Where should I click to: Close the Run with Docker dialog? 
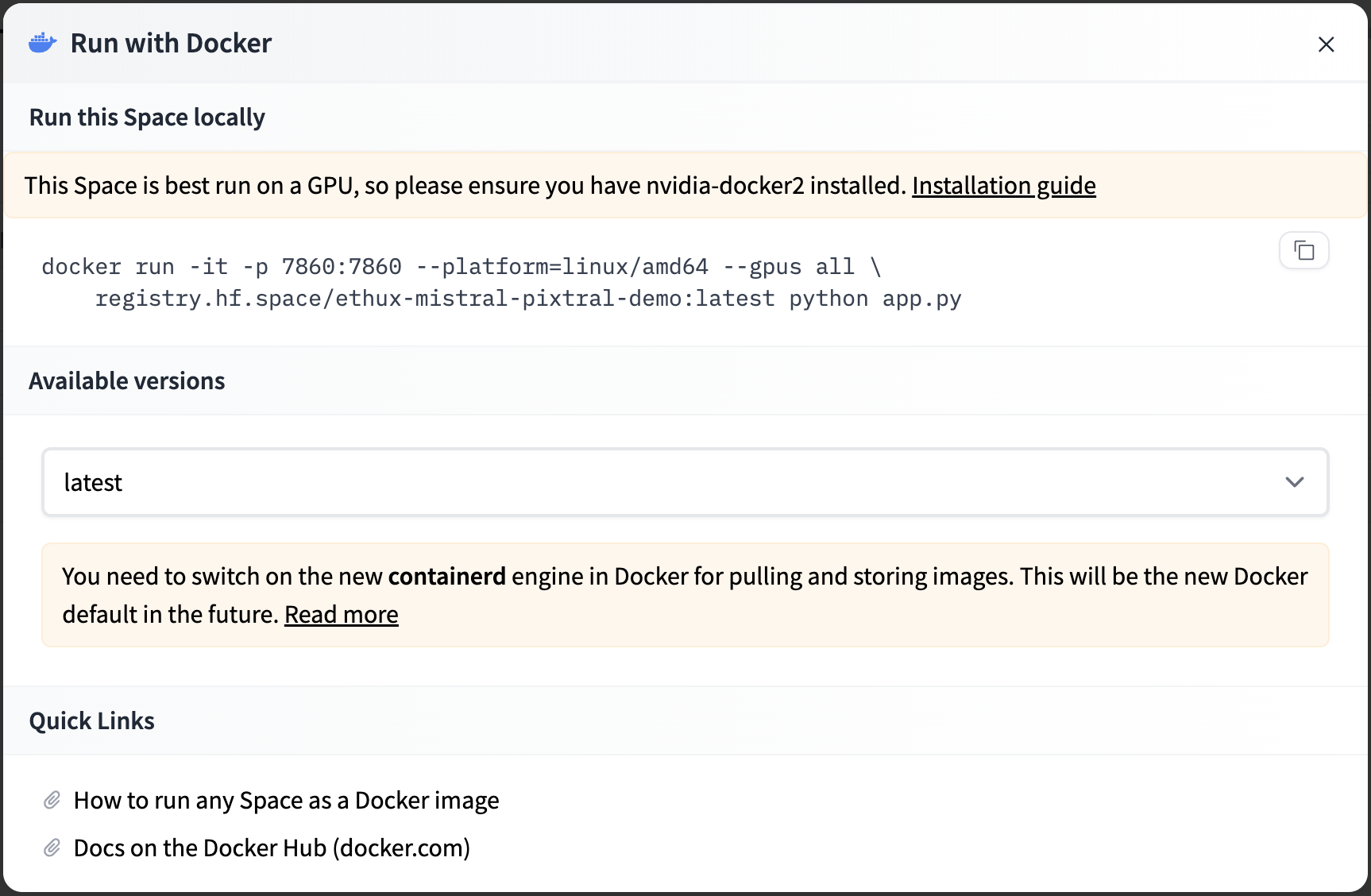pos(1326,44)
